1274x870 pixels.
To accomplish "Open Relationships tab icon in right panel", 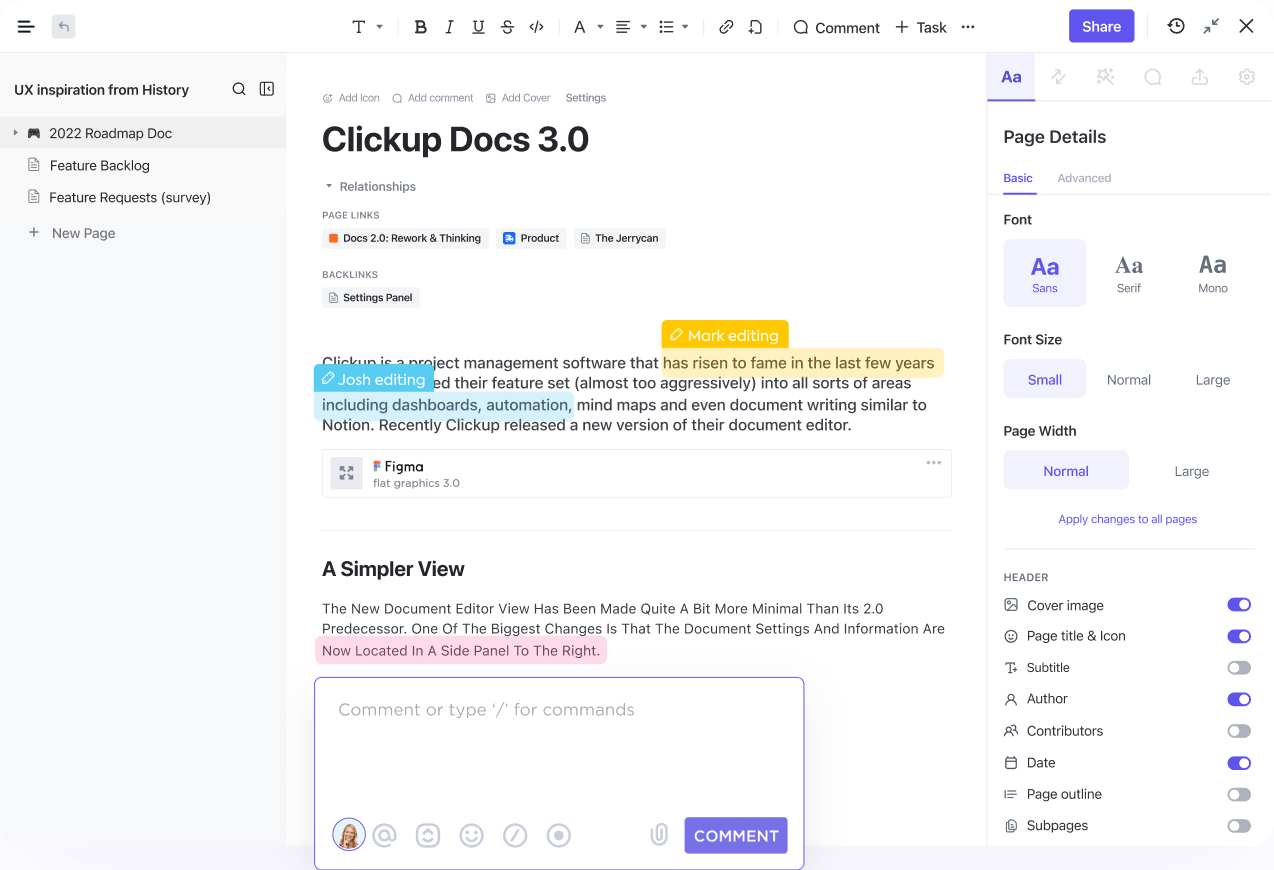I will pos(1058,77).
